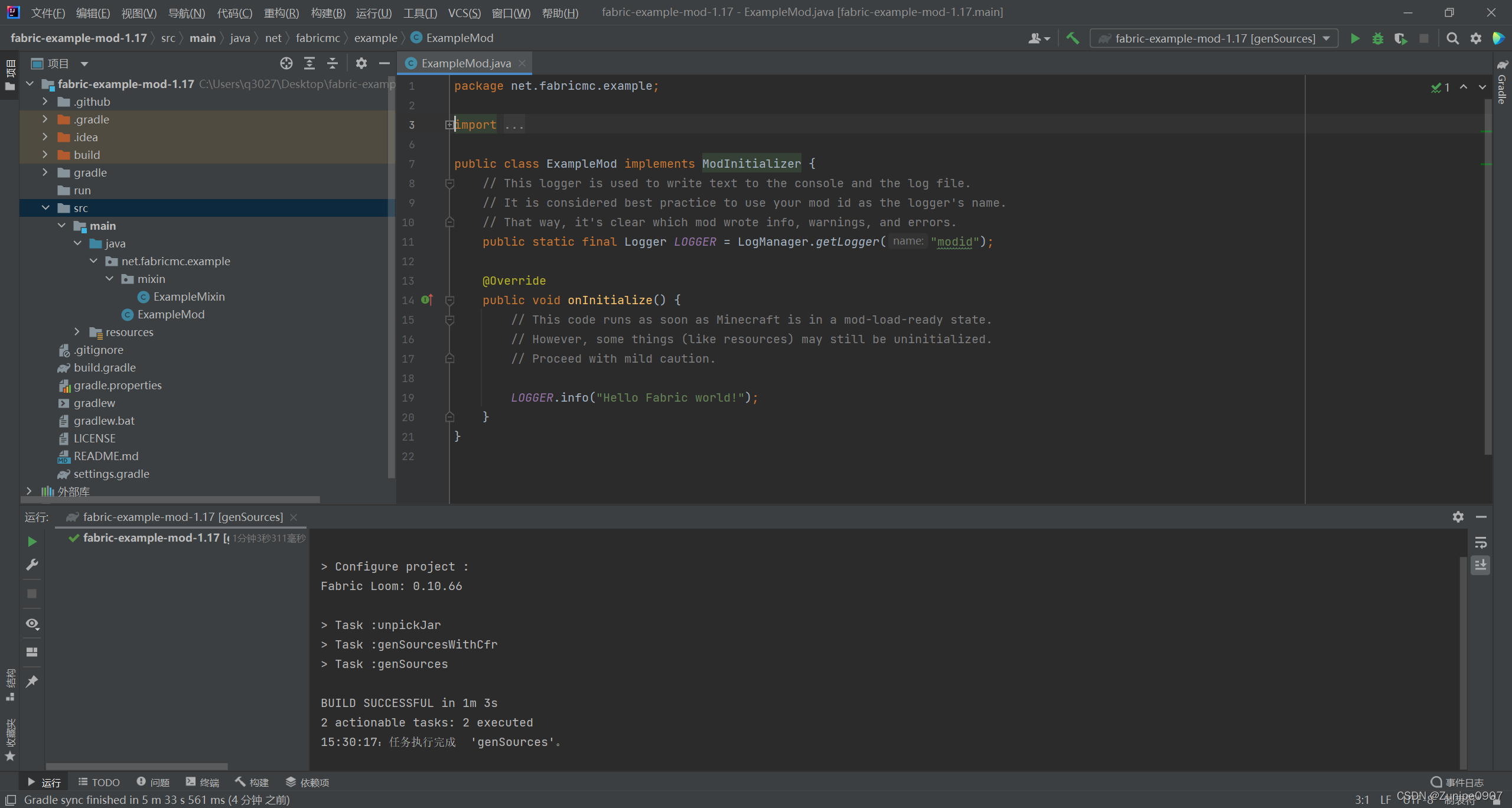
Task: Switch to the TODO tool window tab
Action: 99,782
